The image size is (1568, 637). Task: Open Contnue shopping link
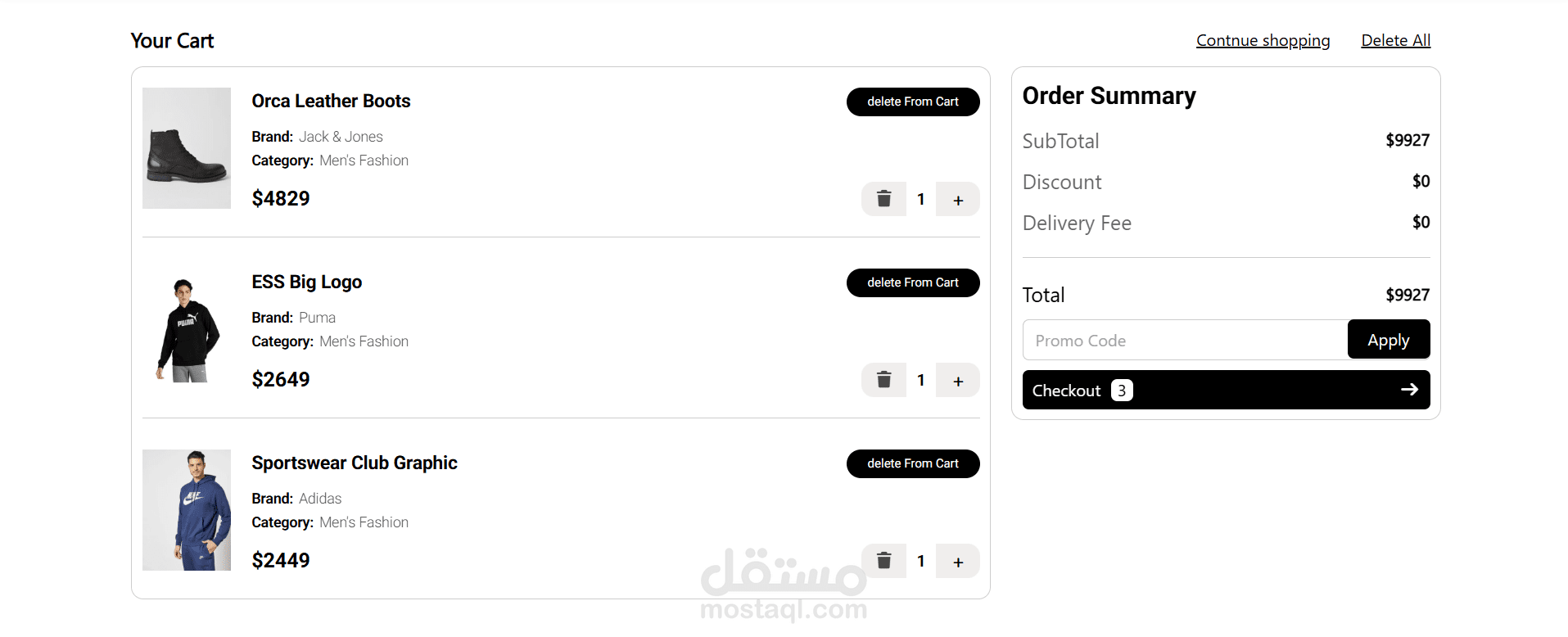(1263, 40)
